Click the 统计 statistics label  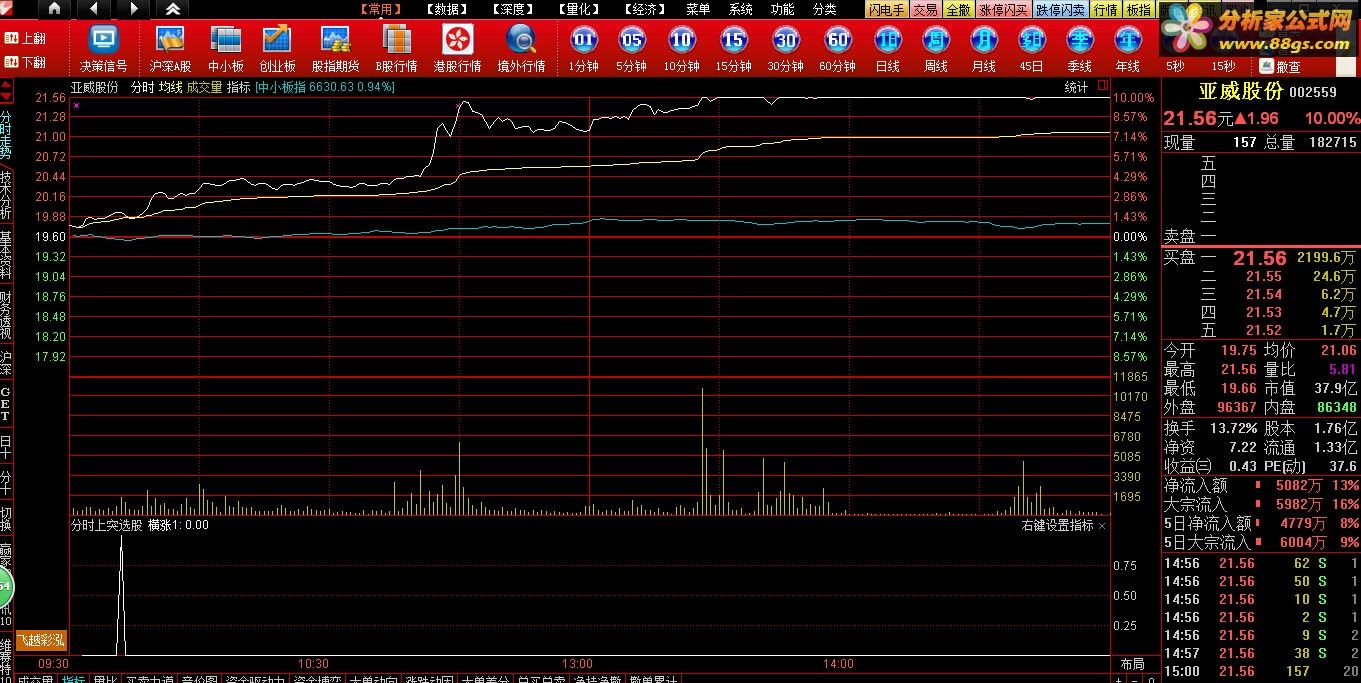pyautogui.click(x=1076, y=87)
